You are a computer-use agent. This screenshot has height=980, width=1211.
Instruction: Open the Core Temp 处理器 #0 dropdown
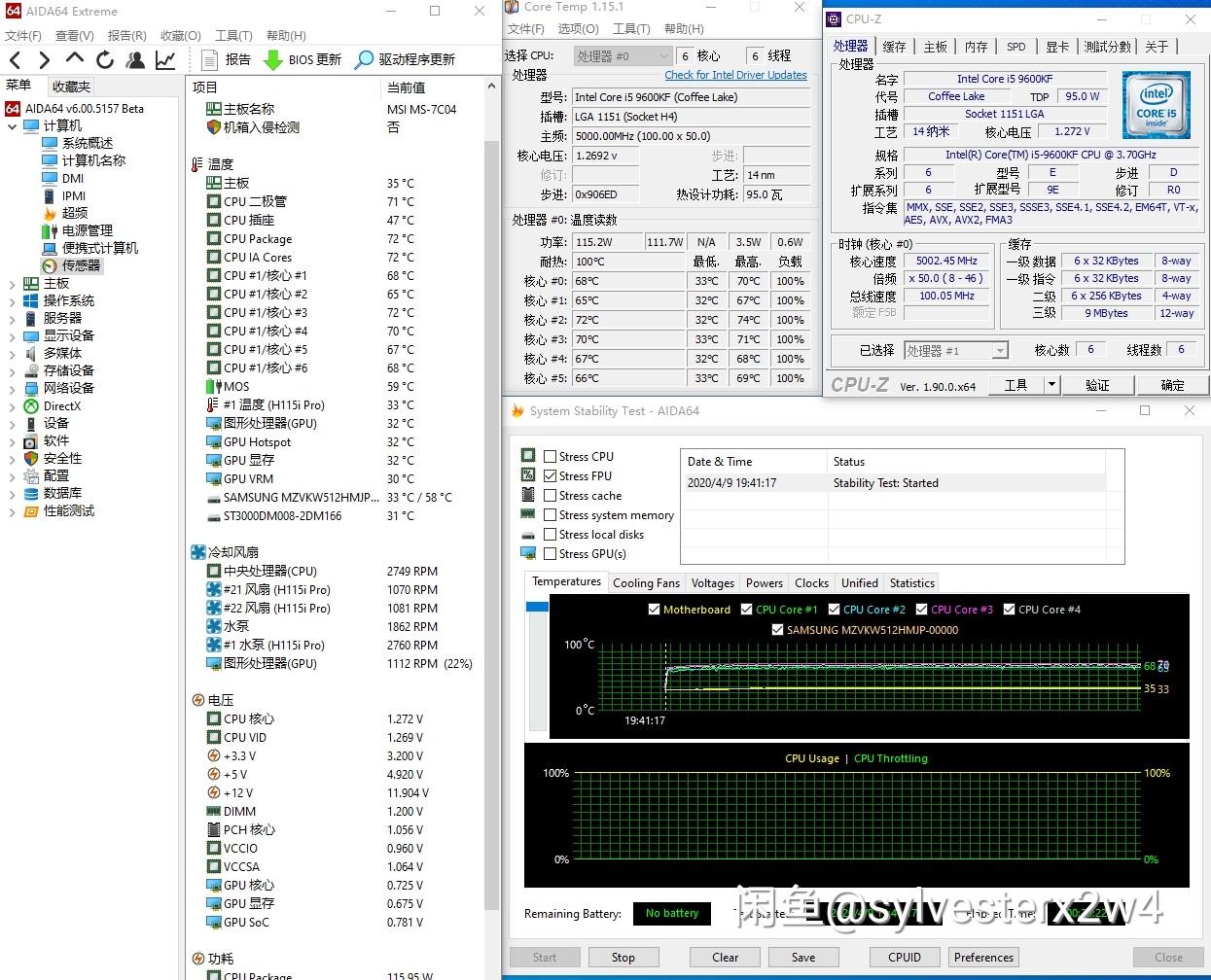[x=623, y=56]
